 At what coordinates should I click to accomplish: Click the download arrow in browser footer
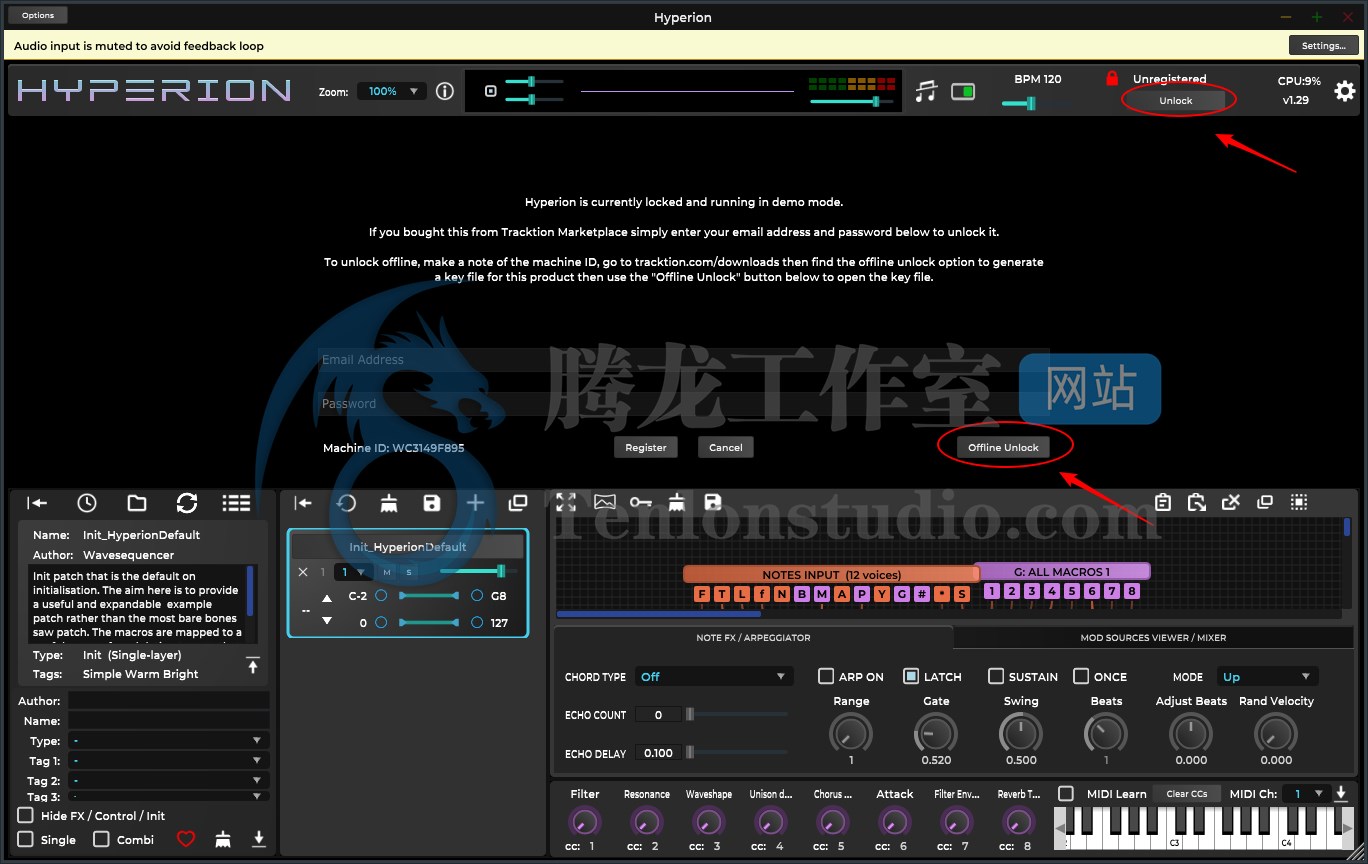click(x=258, y=839)
